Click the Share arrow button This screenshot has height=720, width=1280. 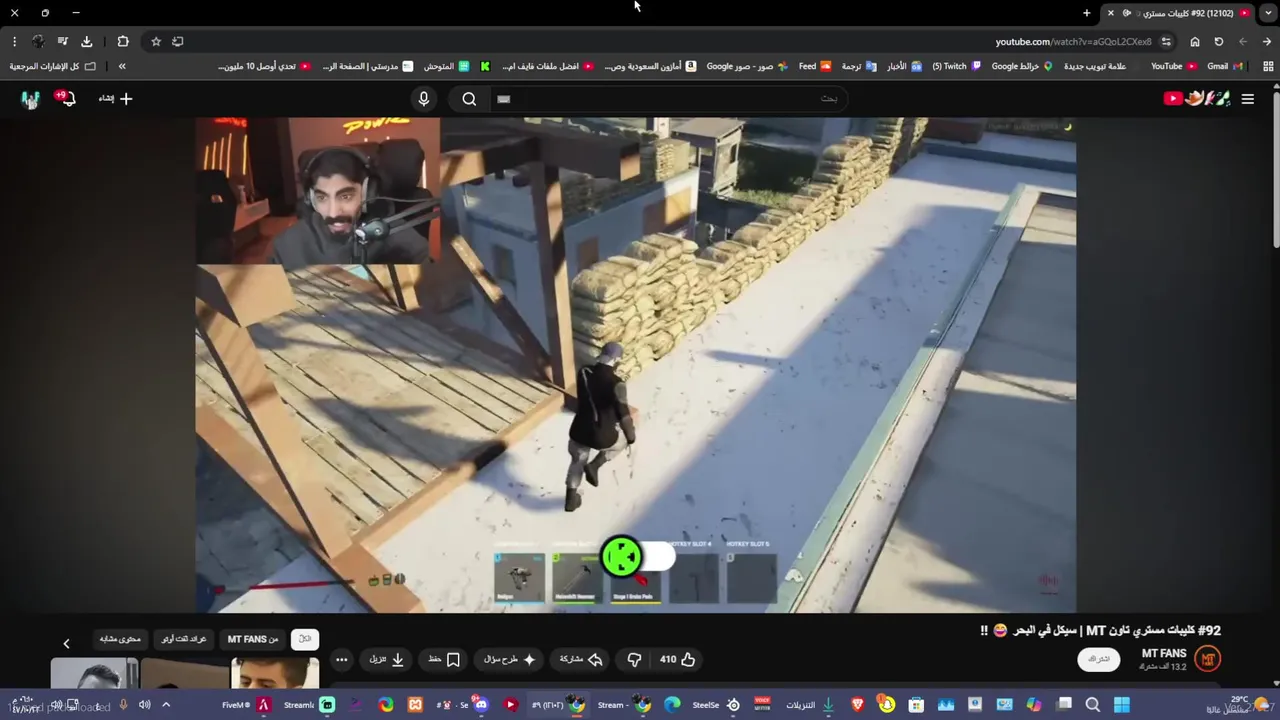tap(581, 659)
